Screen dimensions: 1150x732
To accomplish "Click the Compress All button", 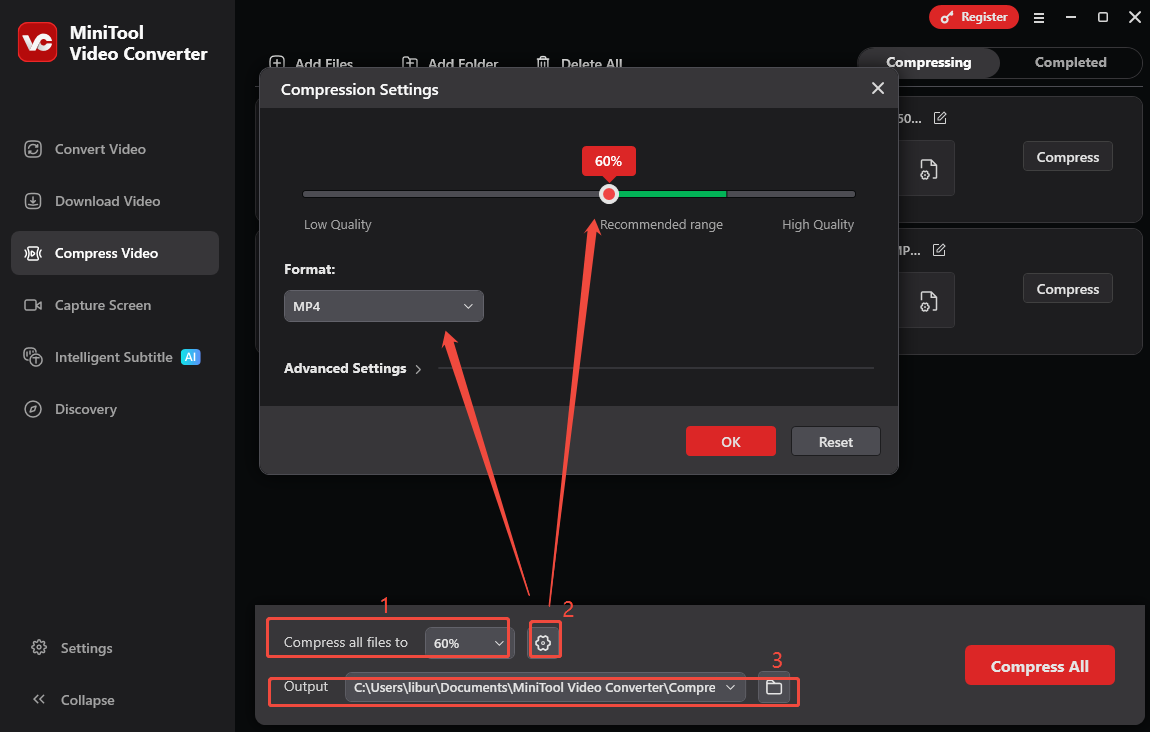I will (1039, 664).
